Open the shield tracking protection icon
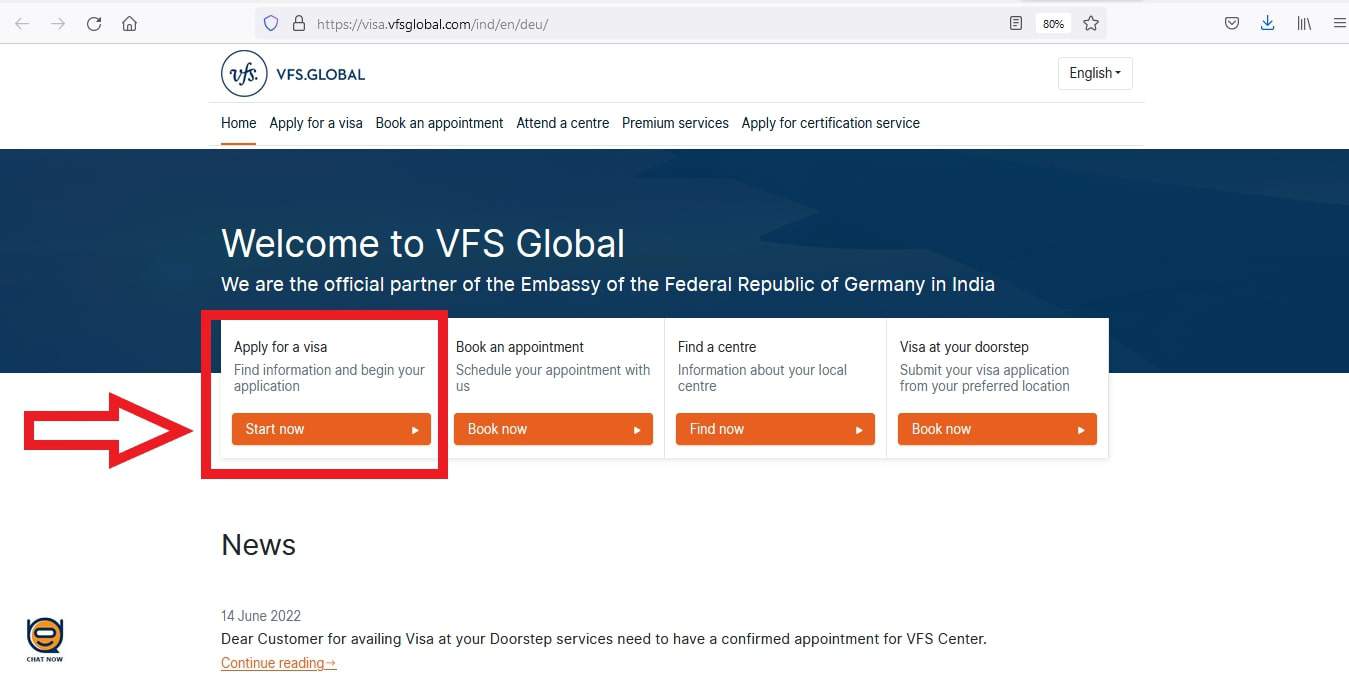 point(271,23)
